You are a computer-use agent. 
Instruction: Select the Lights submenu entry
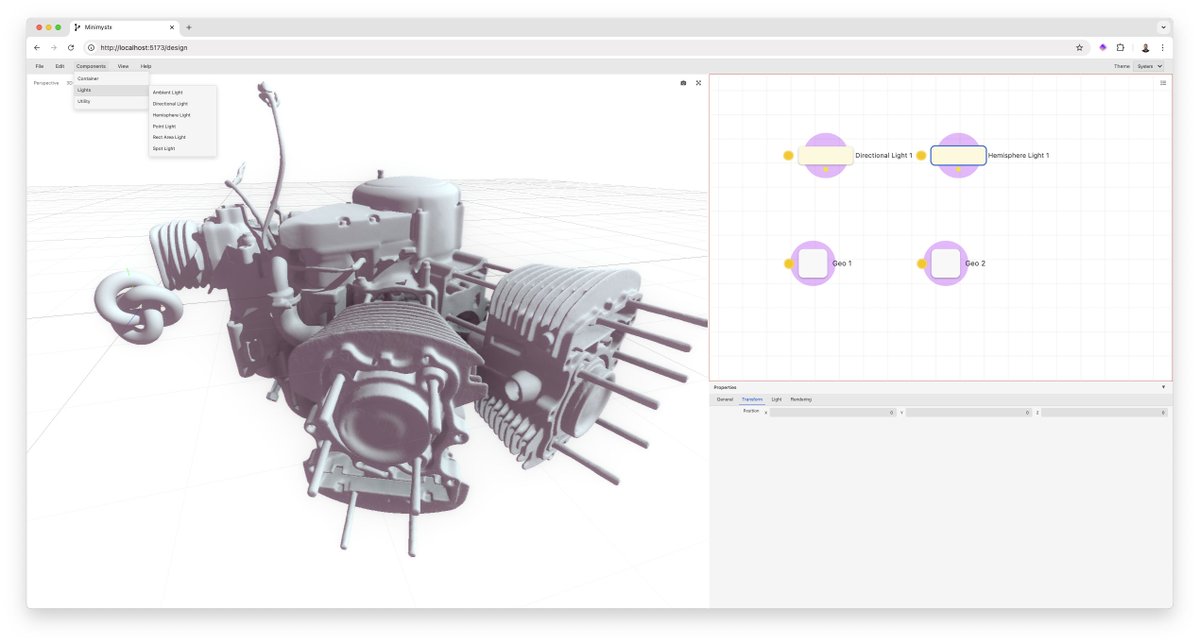[x=111, y=90]
